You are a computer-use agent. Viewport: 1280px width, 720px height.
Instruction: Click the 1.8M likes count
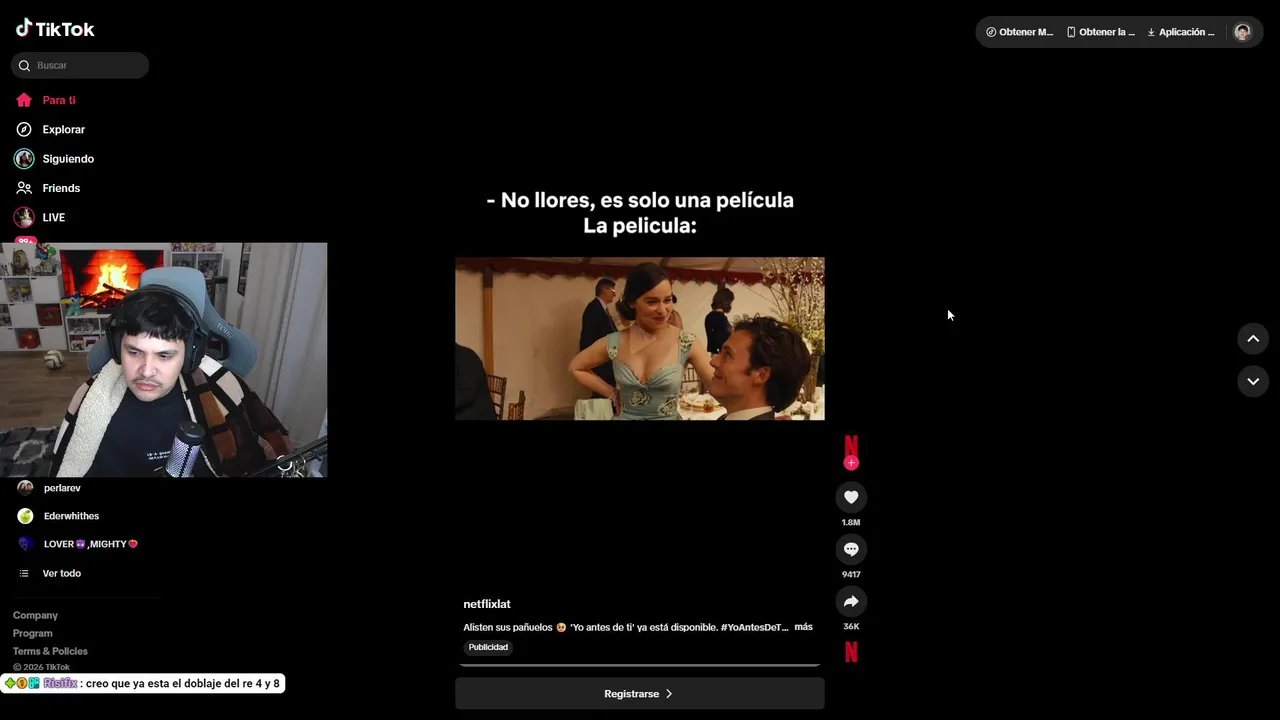point(851,522)
